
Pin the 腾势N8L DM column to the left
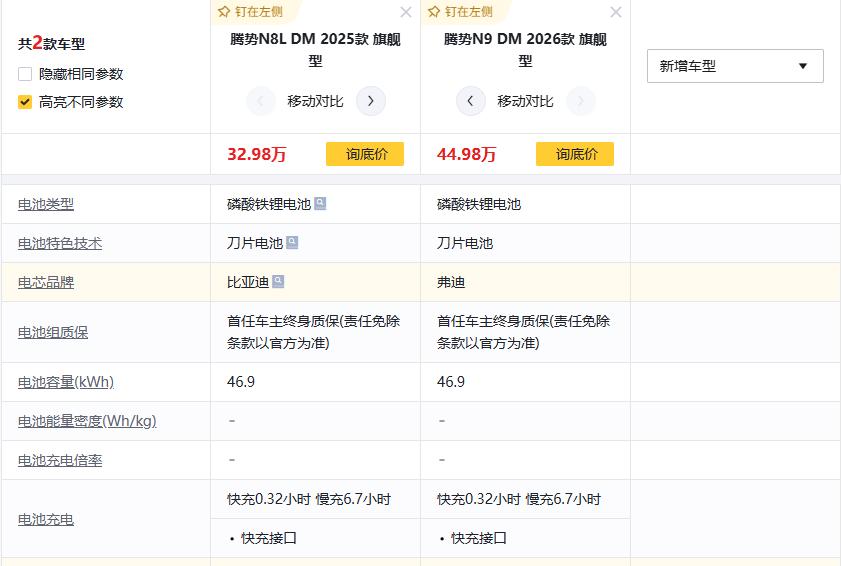click(x=250, y=12)
